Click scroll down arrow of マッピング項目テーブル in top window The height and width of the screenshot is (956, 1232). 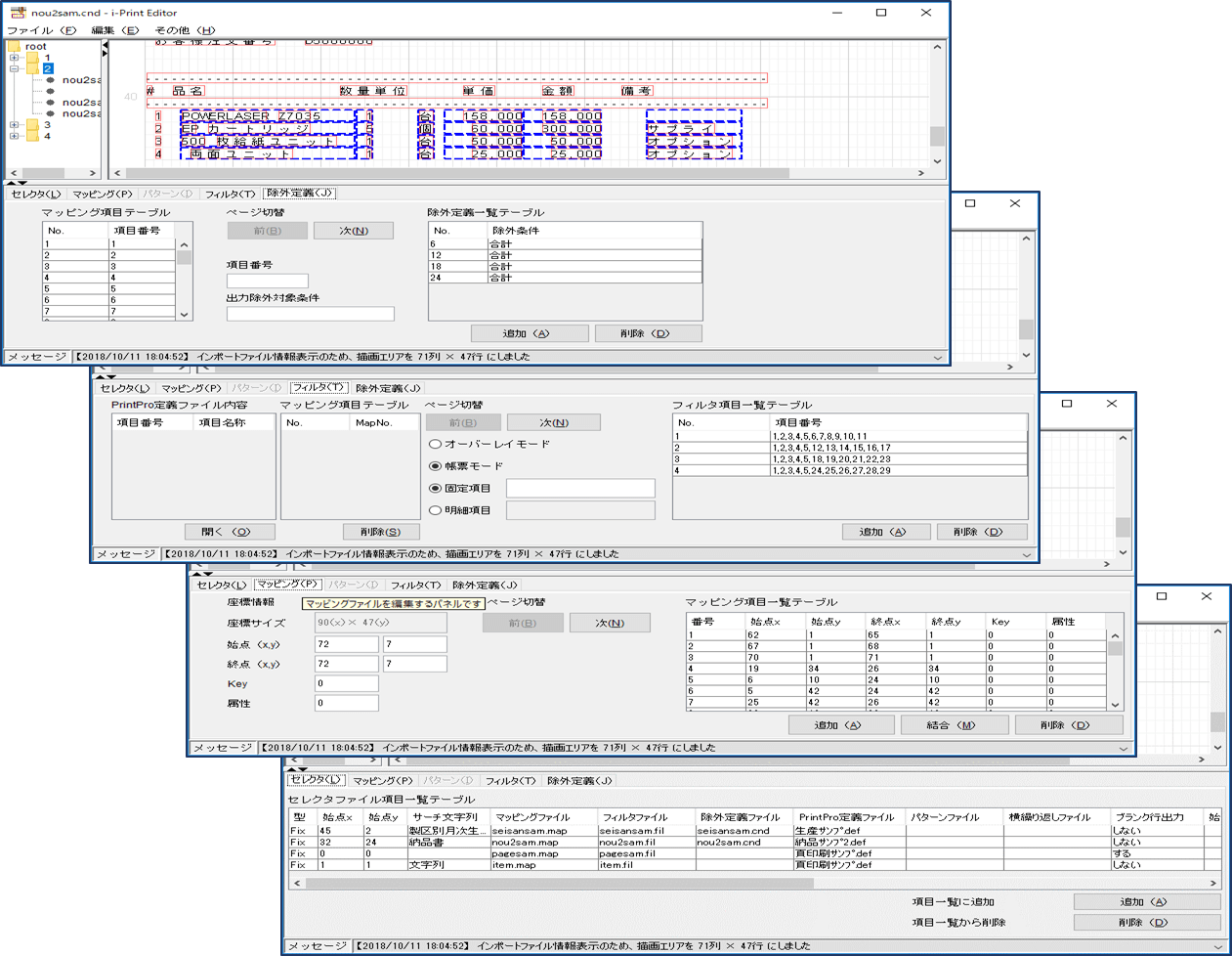coord(185,315)
